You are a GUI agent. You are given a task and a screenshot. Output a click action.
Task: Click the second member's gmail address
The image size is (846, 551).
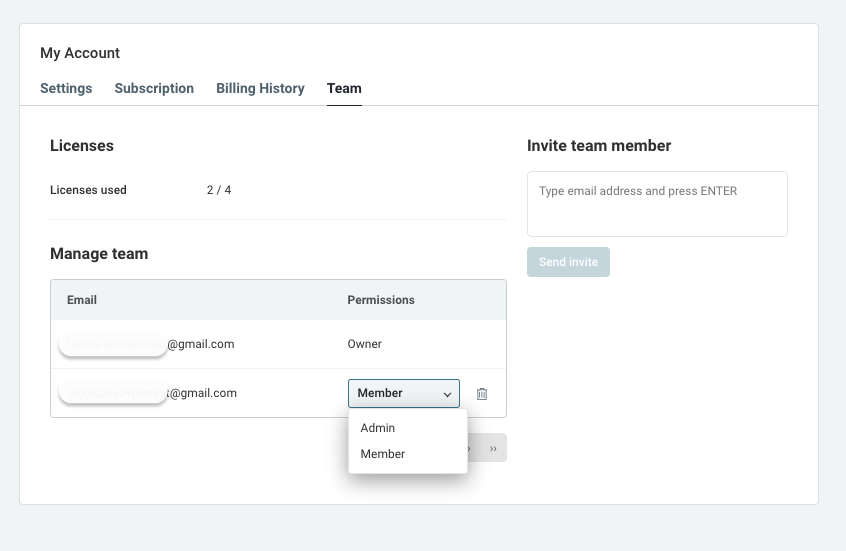pyautogui.click(x=202, y=393)
